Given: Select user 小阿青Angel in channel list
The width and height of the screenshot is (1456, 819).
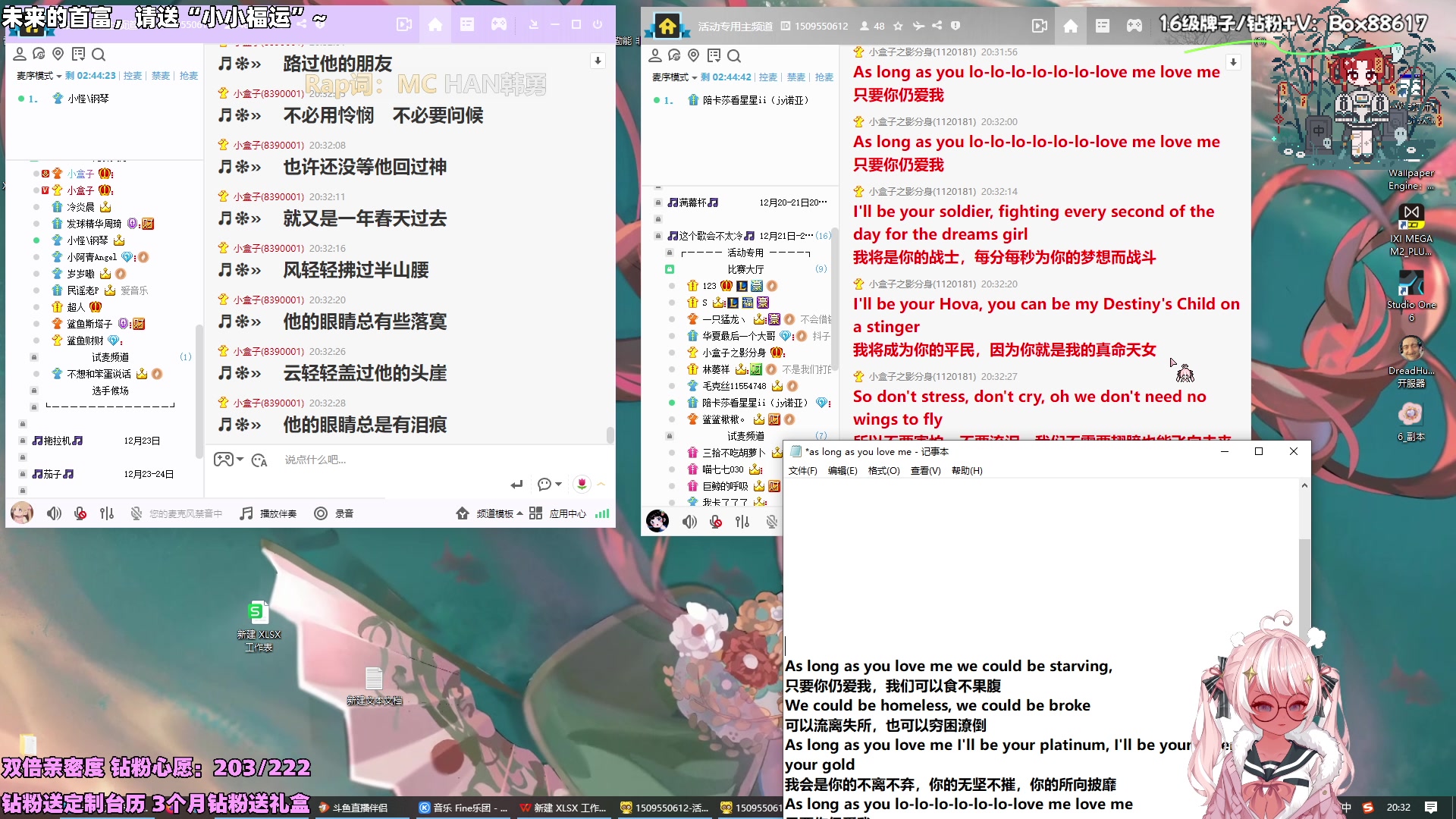Looking at the screenshot, I should tap(92, 257).
